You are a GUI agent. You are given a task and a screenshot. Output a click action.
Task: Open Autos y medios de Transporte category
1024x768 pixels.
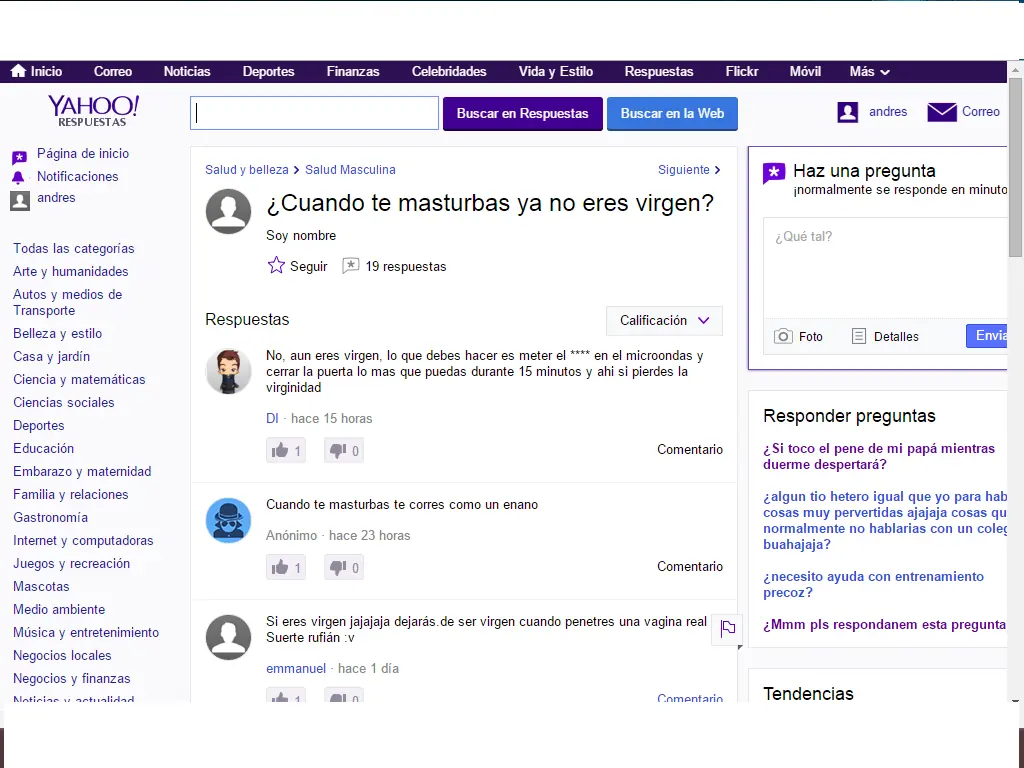68,302
